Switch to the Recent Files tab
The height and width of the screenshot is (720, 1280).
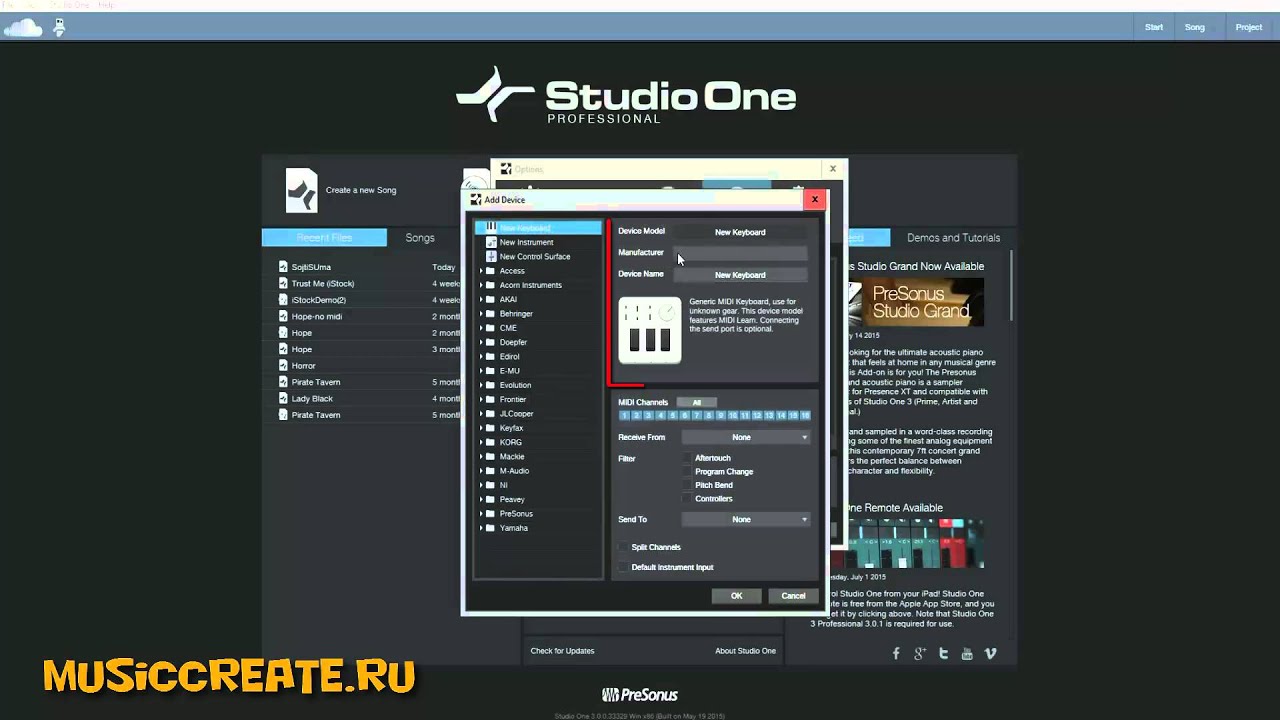pos(324,238)
